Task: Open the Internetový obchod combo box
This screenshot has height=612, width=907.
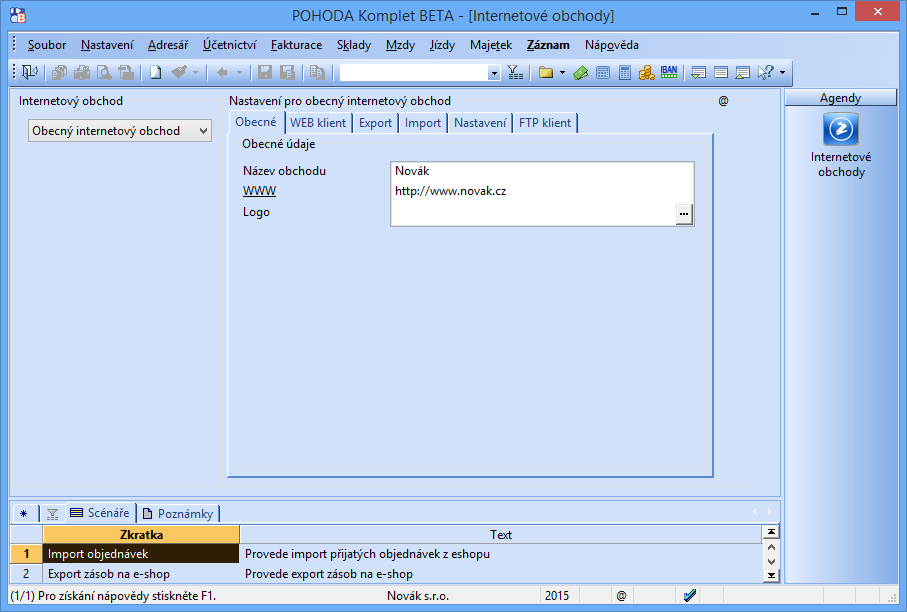Action: (x=120, y=131)
